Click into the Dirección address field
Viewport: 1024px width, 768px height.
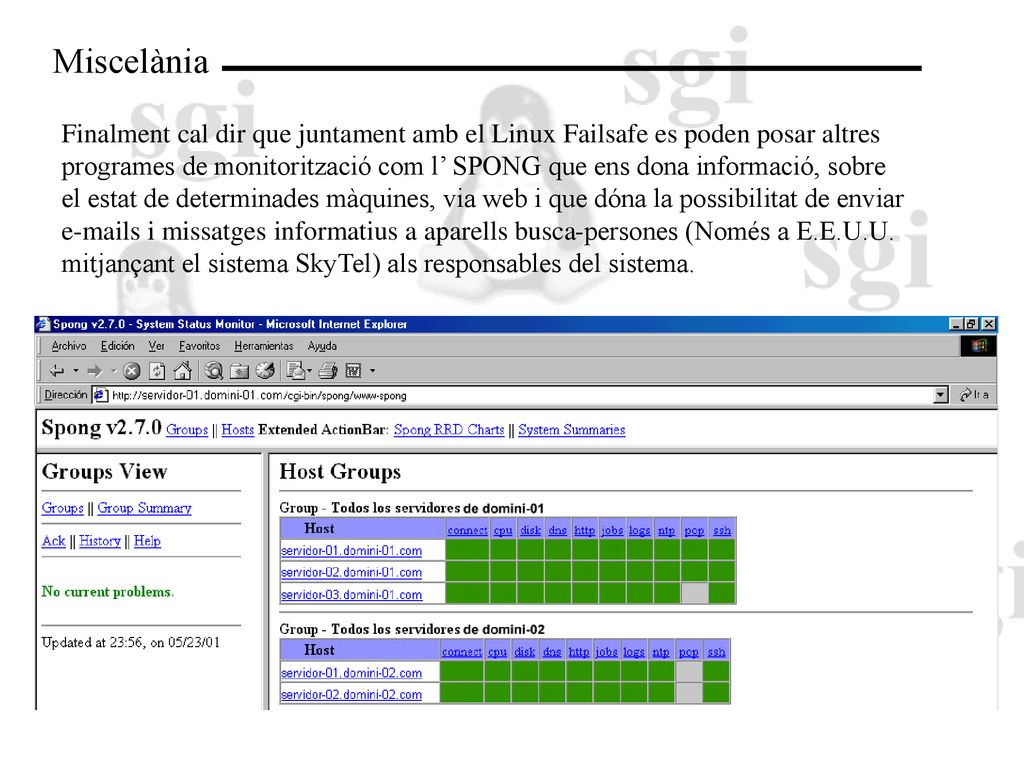pos(519,395)
